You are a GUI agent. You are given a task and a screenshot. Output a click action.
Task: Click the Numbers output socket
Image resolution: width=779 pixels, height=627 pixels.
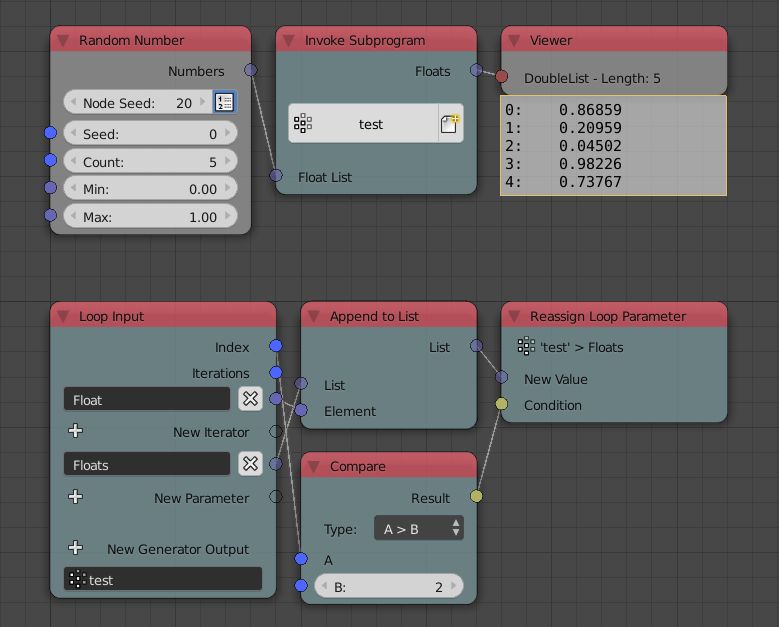pyautogui.click(x=251, y=70)
